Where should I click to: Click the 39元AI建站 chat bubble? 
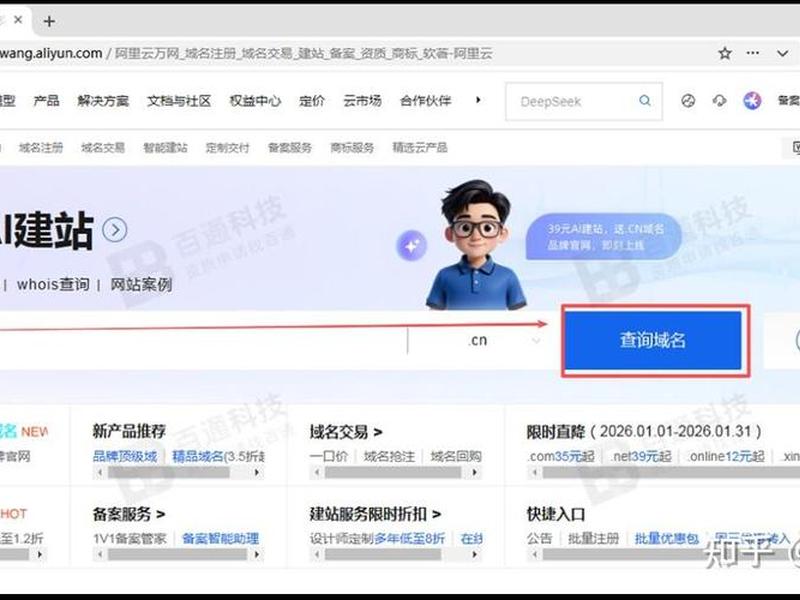(604, 236)
